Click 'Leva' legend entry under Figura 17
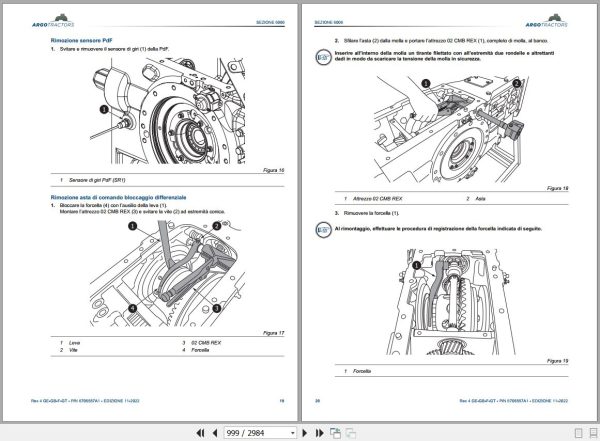This screenshot has width=600, height=441. [x=74, y=343]
